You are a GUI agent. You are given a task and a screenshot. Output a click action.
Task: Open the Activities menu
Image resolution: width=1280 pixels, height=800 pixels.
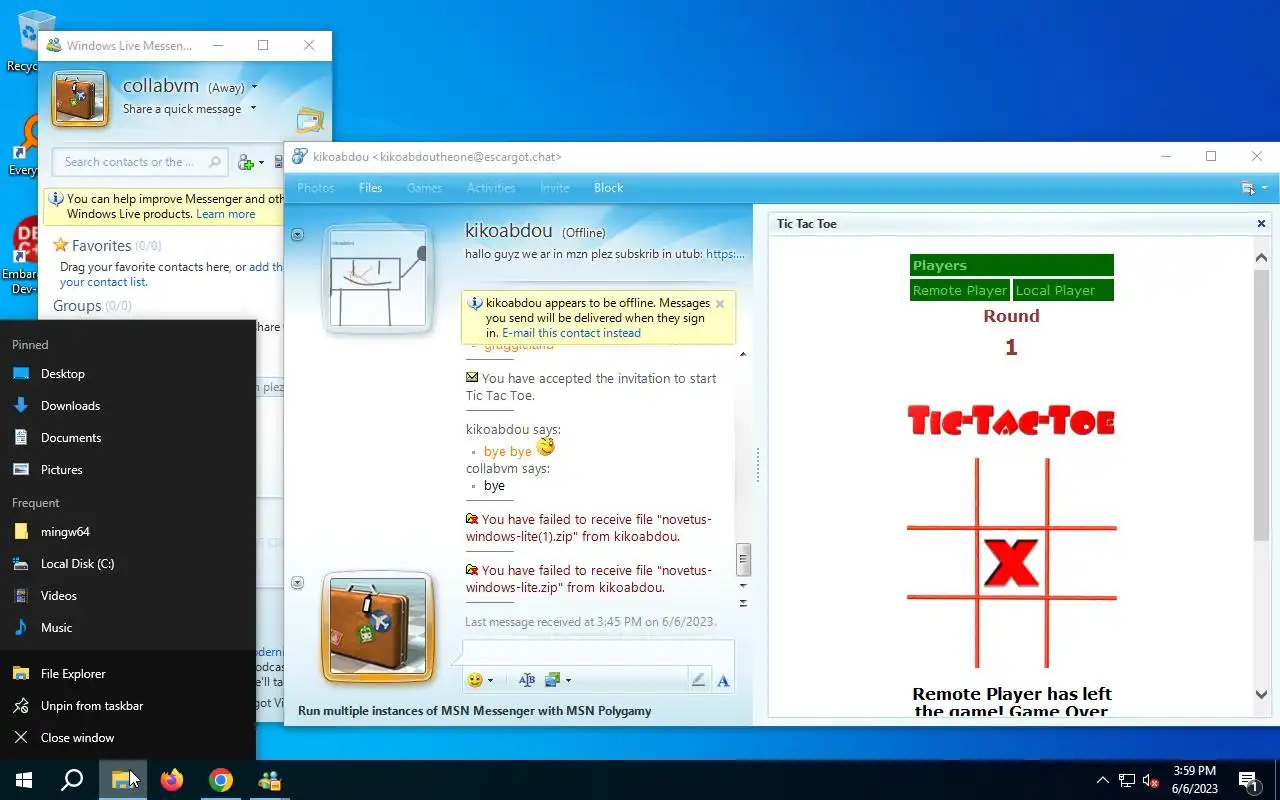coord(491,188)
